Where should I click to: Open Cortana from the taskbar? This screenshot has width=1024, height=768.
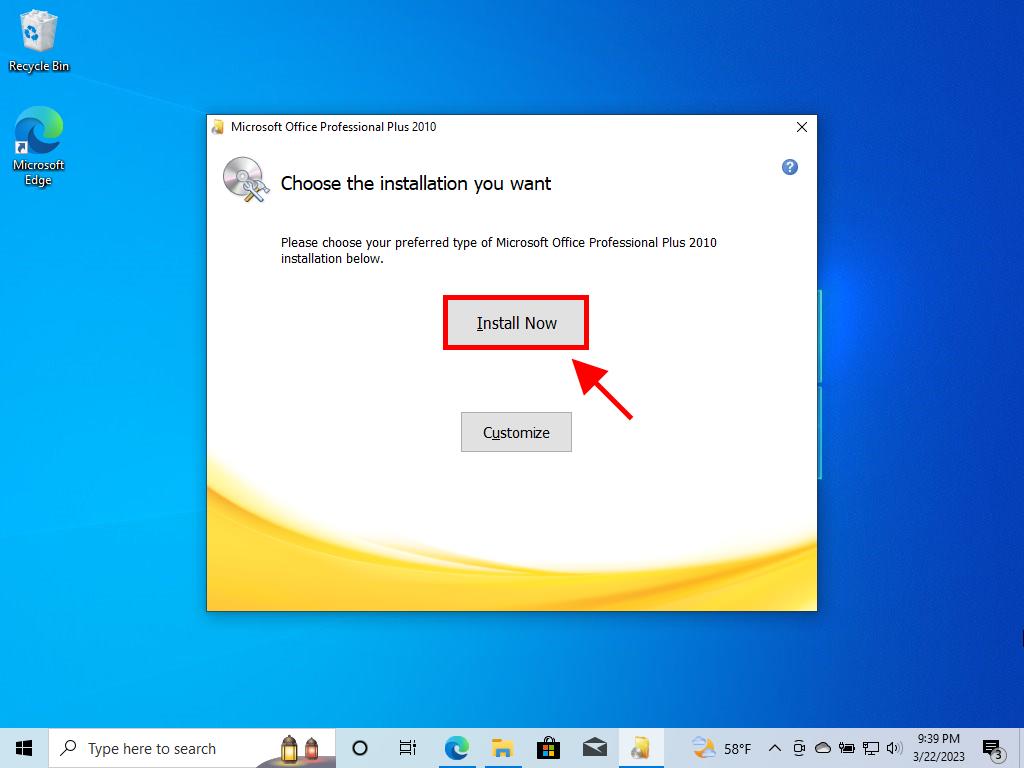point(360,748)
